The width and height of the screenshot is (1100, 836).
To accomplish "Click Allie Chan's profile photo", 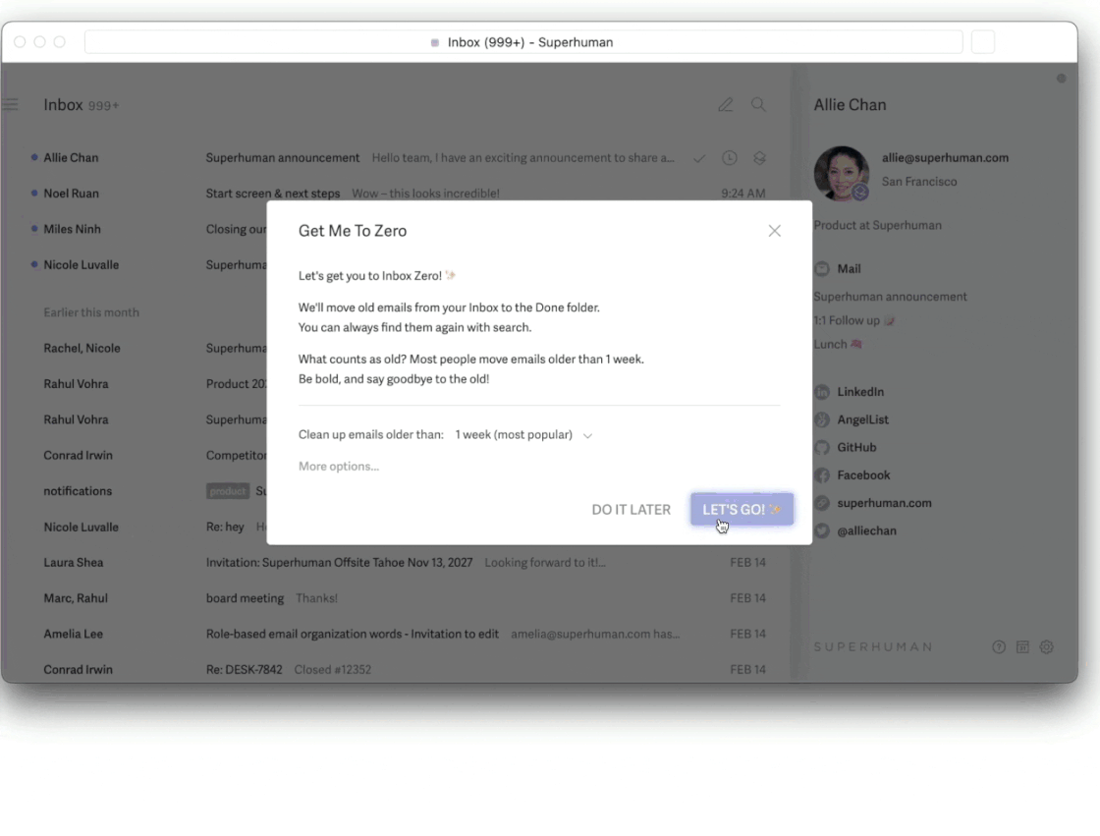I will click(841, 173).
